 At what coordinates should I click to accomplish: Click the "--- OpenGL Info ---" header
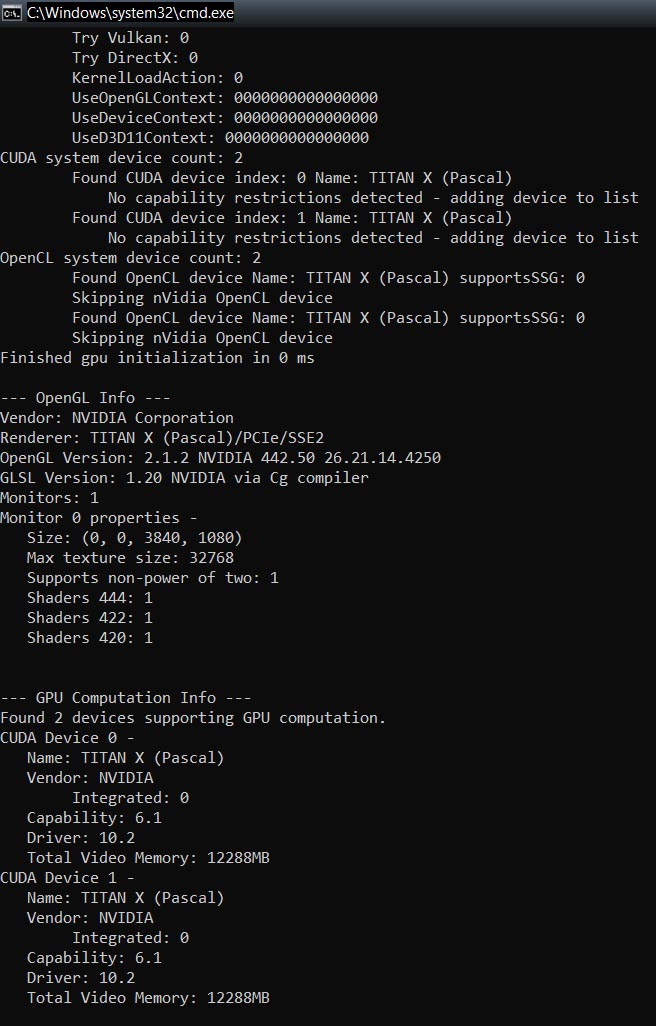[85, 398]
